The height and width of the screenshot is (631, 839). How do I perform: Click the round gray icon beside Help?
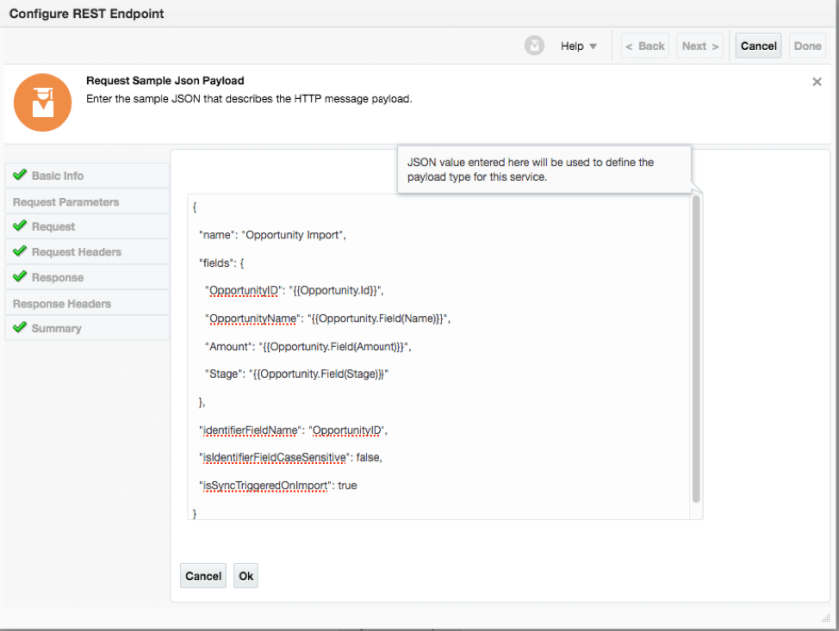click(535, 46)
